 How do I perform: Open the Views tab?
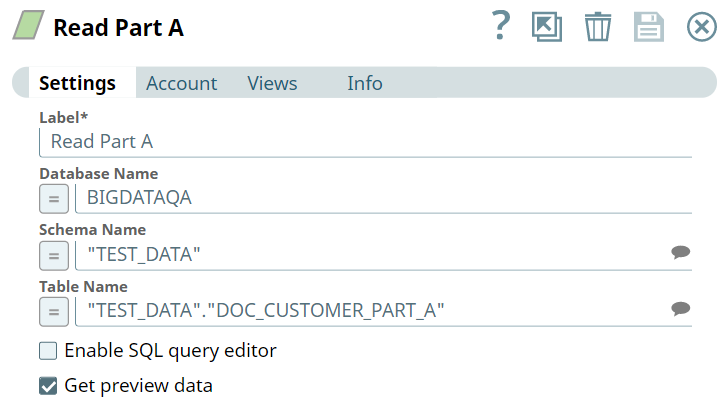[272, 84]
